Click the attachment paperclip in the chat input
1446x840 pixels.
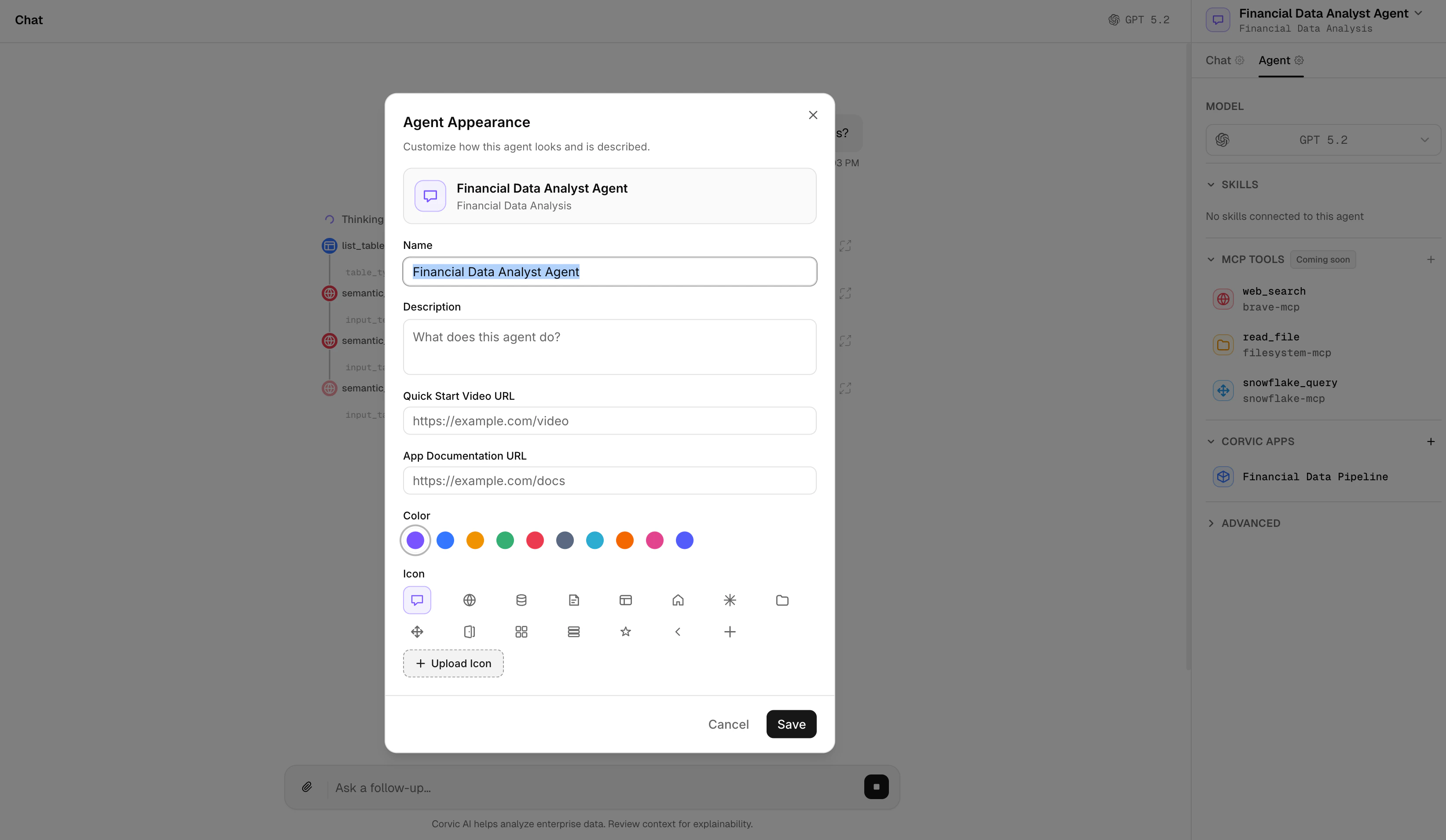click(x=308, y=787)
